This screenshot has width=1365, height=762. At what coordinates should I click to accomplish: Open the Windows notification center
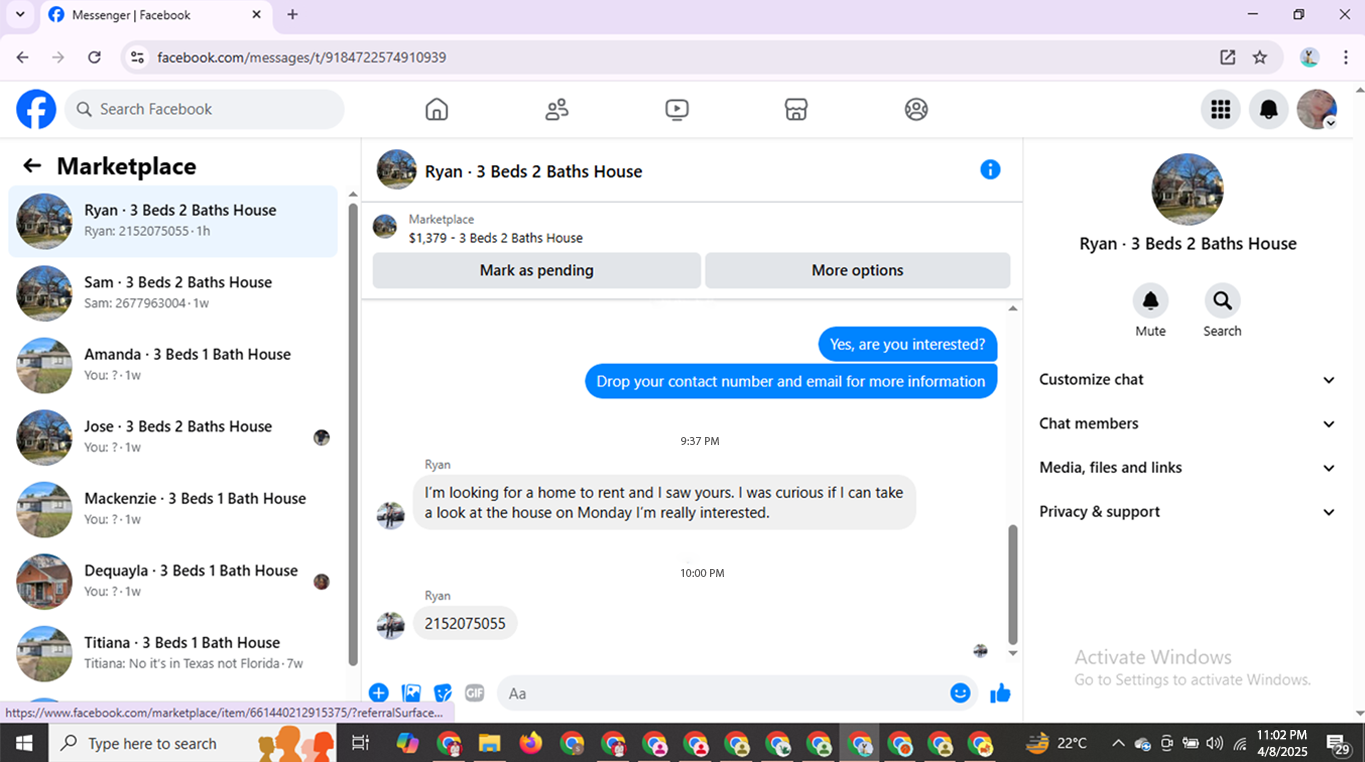1339,744
